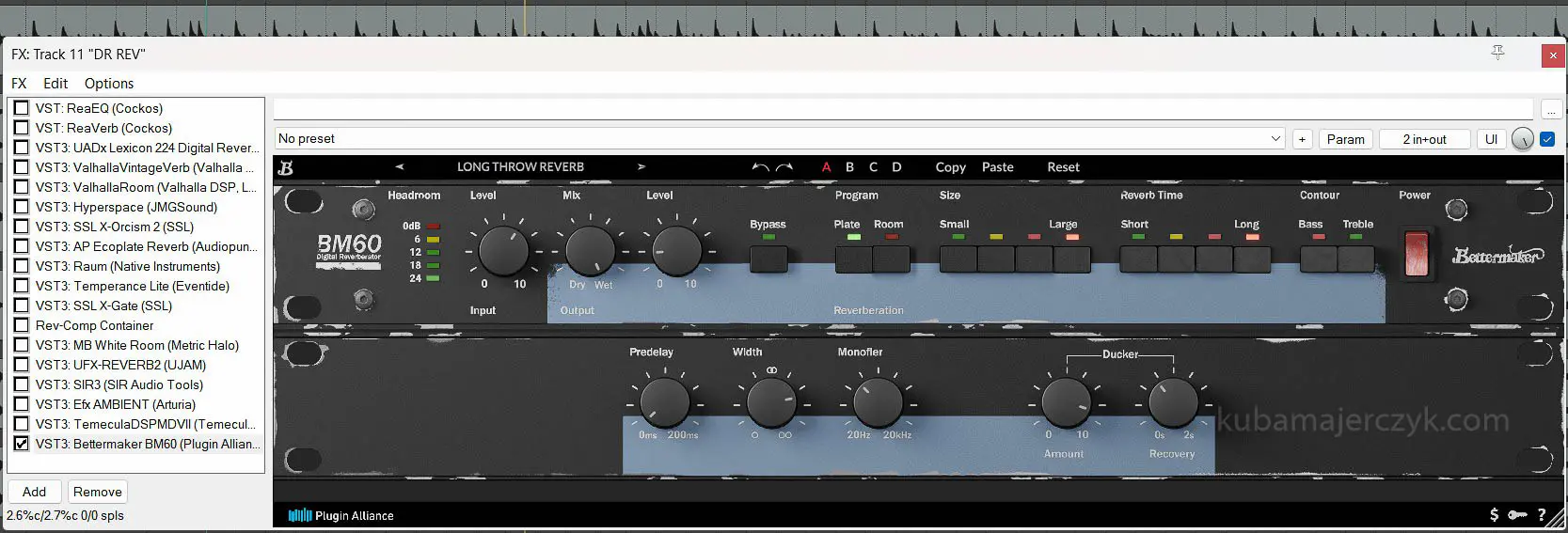The image size is (1568, 533).
Task: Open the Plugin Alliance key license icon
Action: (x=1517, y=514)
